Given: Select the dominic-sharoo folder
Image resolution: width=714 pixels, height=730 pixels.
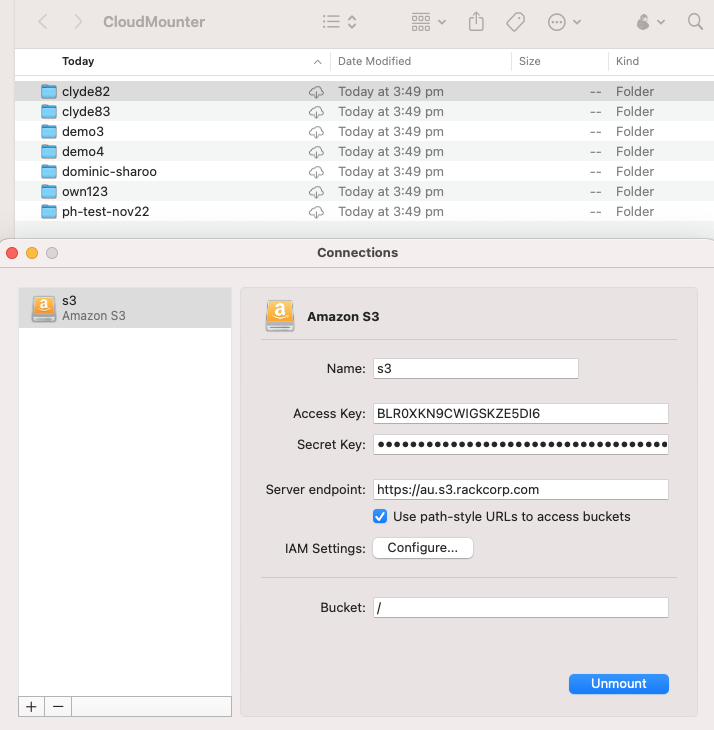Looking at the screenshot, I should coord(364,171).
